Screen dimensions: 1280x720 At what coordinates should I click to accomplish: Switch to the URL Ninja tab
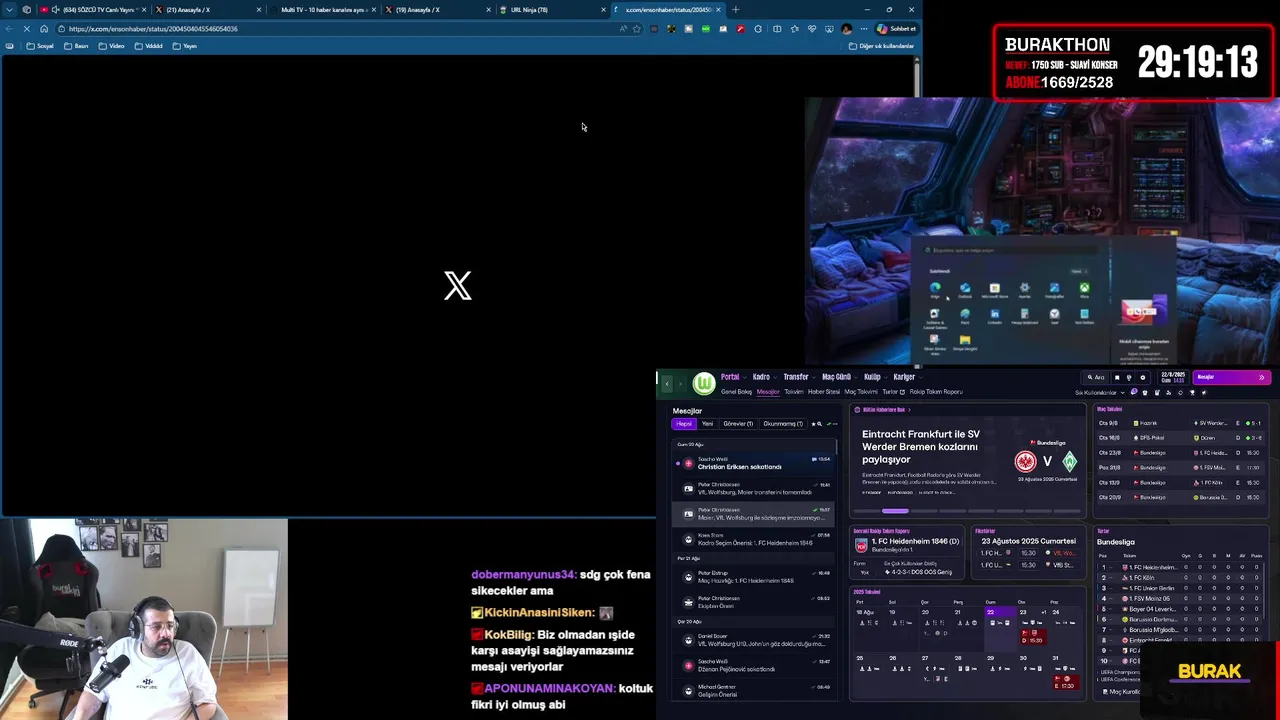point(553,10)
